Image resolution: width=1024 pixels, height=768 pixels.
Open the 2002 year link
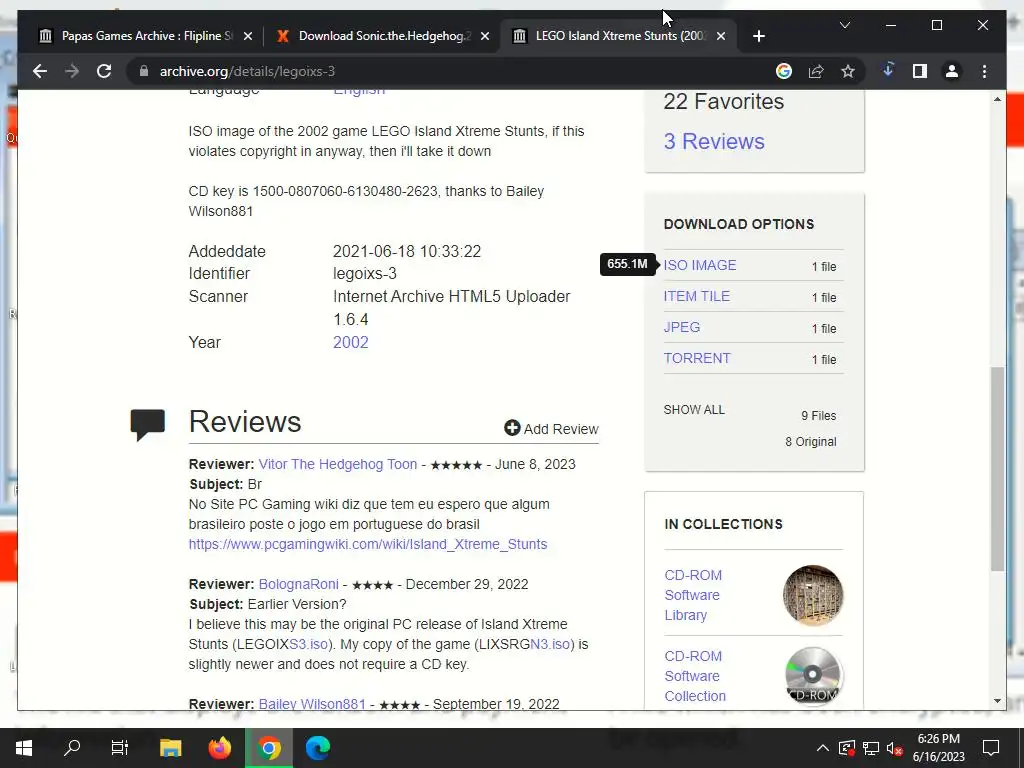[351, 342]
